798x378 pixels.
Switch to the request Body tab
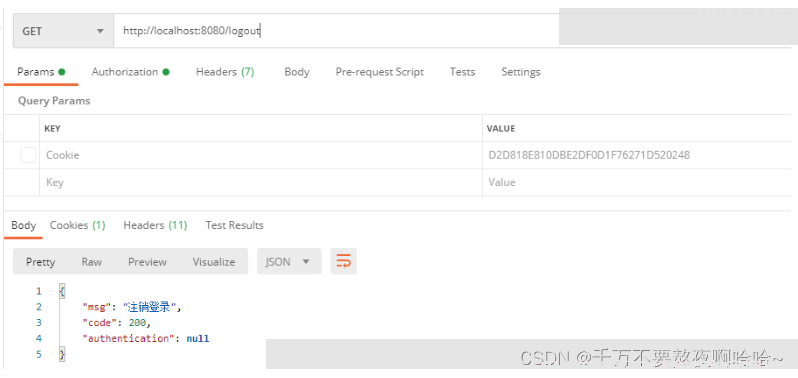tap(297, 72)
